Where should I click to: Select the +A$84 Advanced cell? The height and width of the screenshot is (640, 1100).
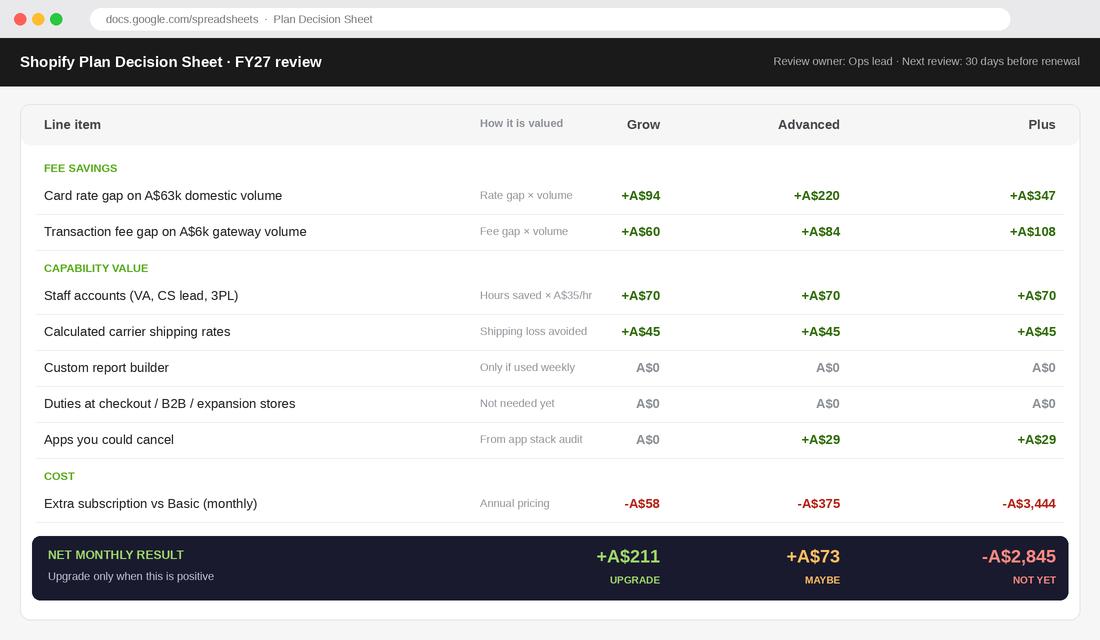pyautogui.click(x=821, y=232)
